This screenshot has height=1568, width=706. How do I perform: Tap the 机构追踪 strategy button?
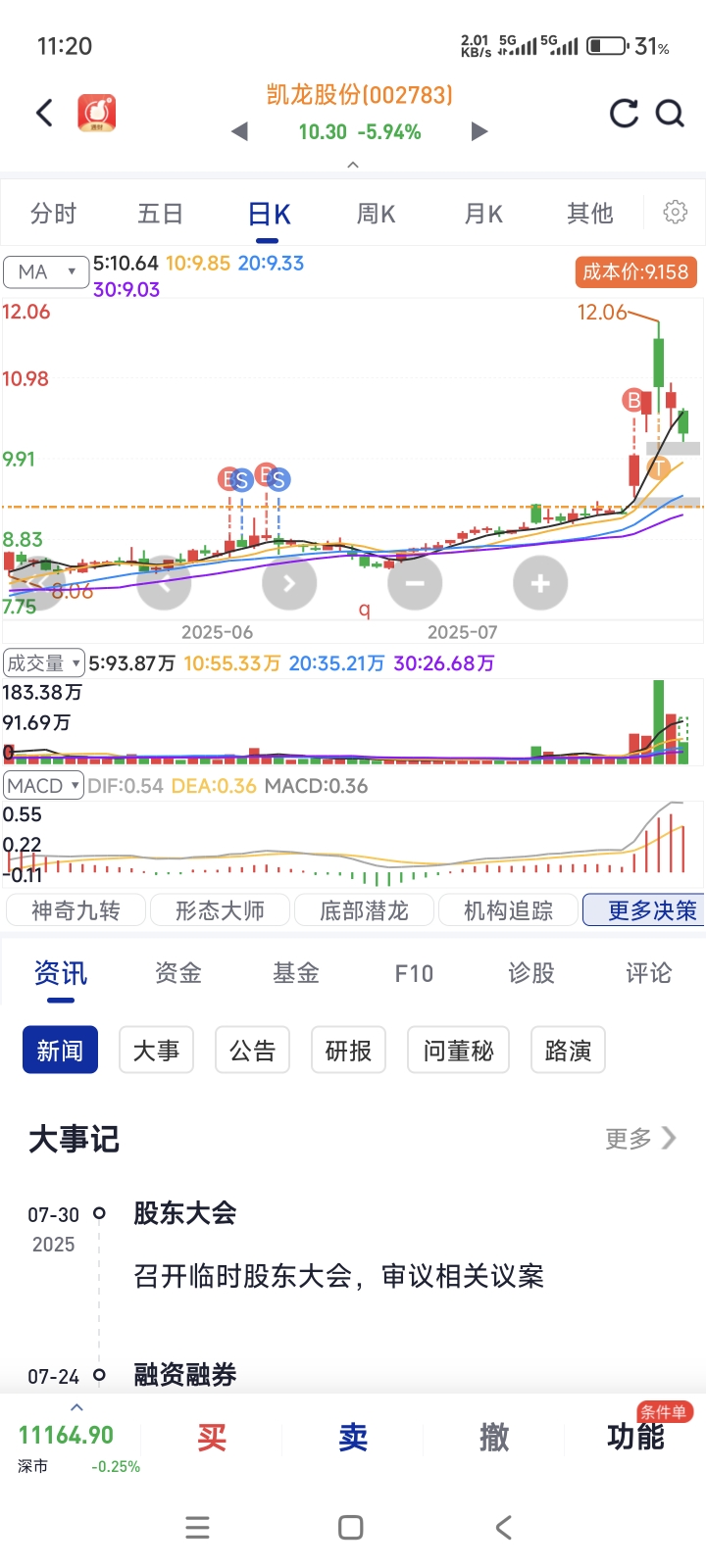pyautogui.click(x=508, y=910)
